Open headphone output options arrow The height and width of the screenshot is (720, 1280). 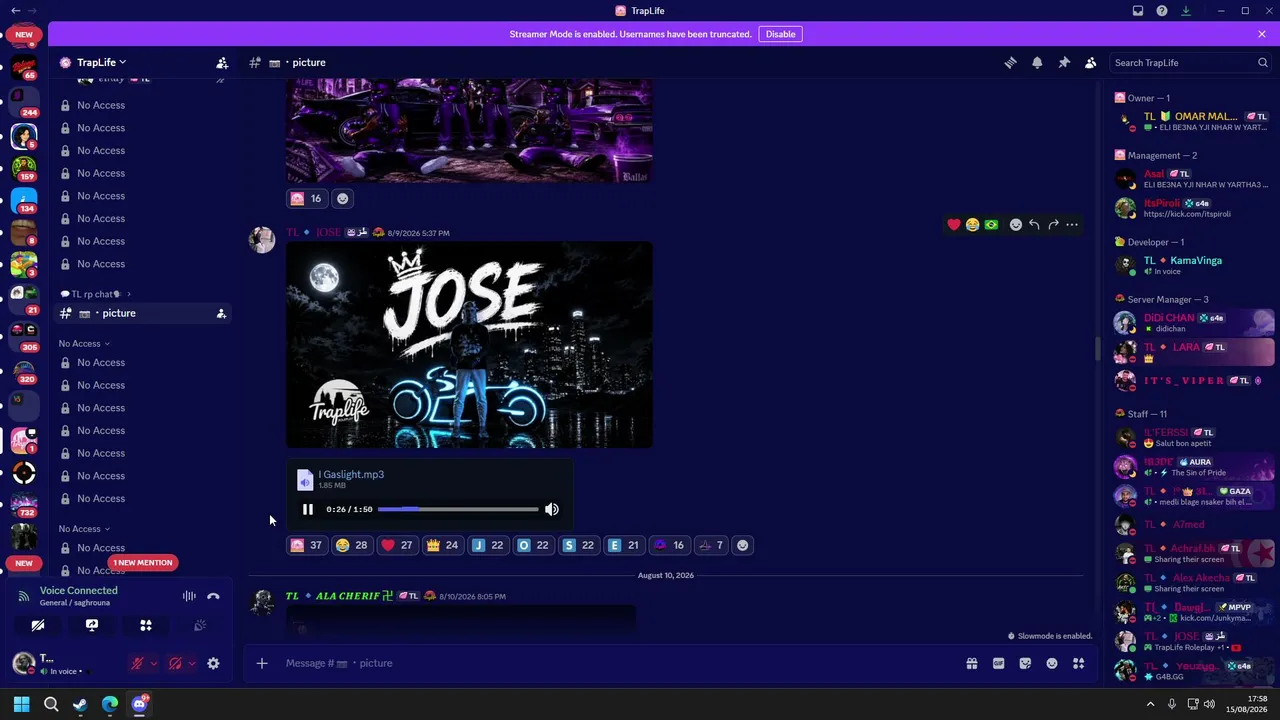(191, 663)
